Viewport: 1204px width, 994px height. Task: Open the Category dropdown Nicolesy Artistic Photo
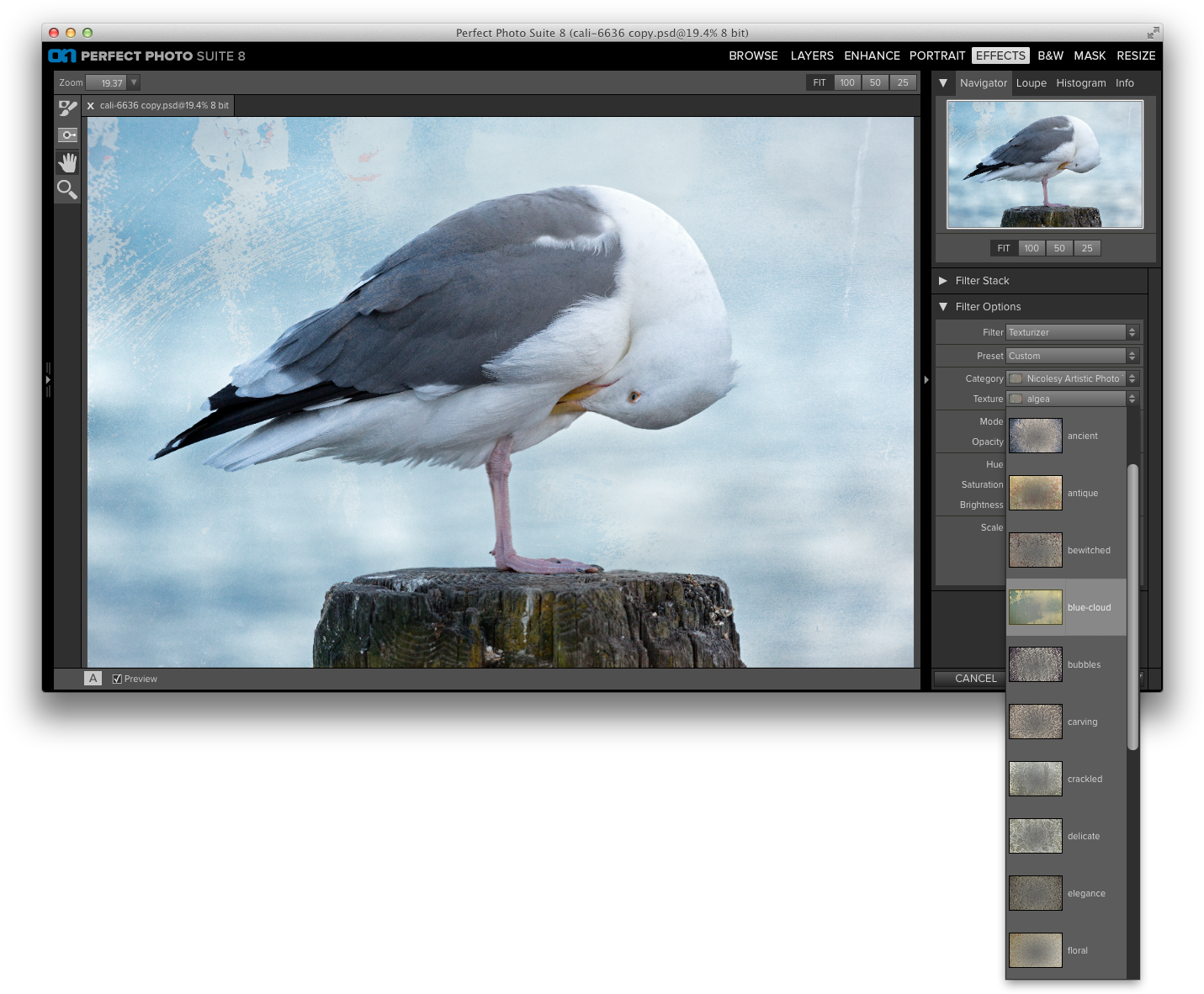point(1072,378)
